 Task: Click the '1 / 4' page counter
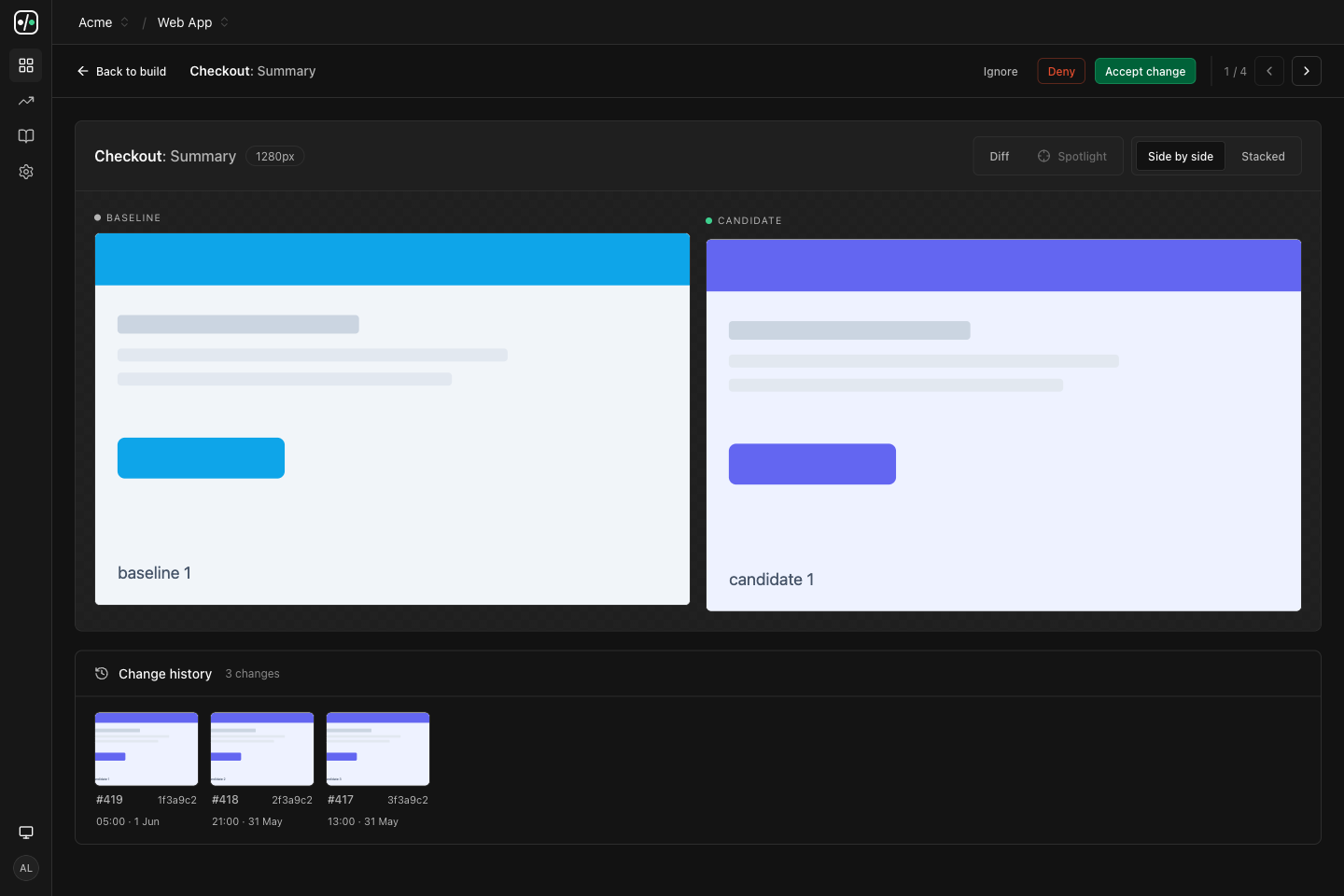(1235, 71)
